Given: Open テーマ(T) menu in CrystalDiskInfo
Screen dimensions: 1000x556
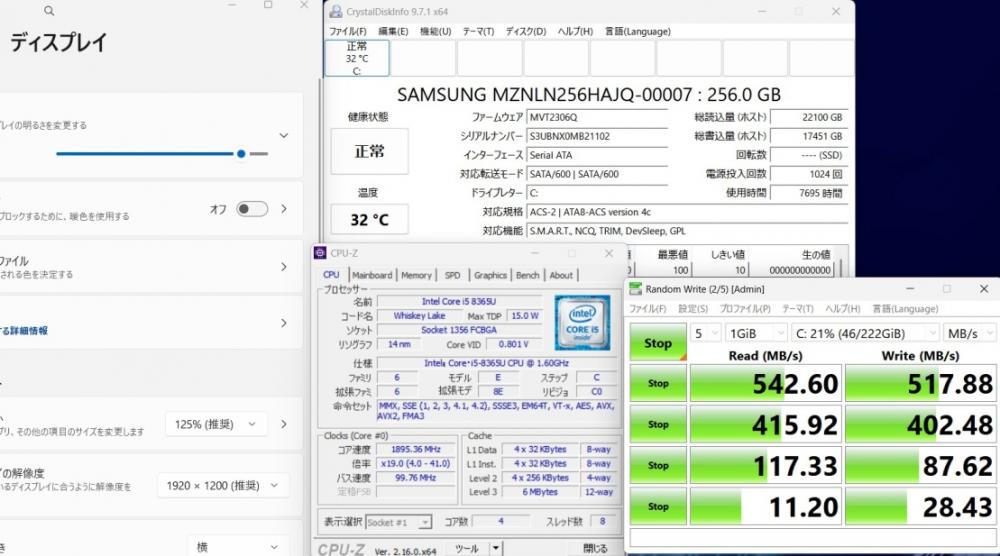Looking at the screenshot, I should (x=478, y=31).
